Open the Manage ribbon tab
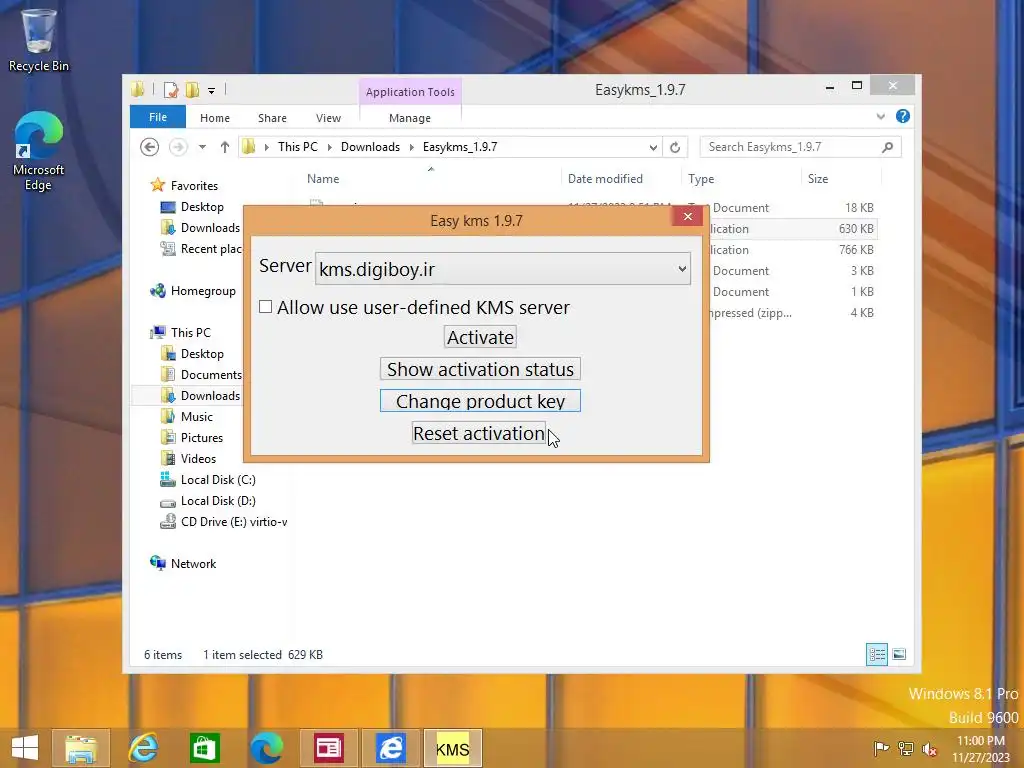 coord(409,118)
